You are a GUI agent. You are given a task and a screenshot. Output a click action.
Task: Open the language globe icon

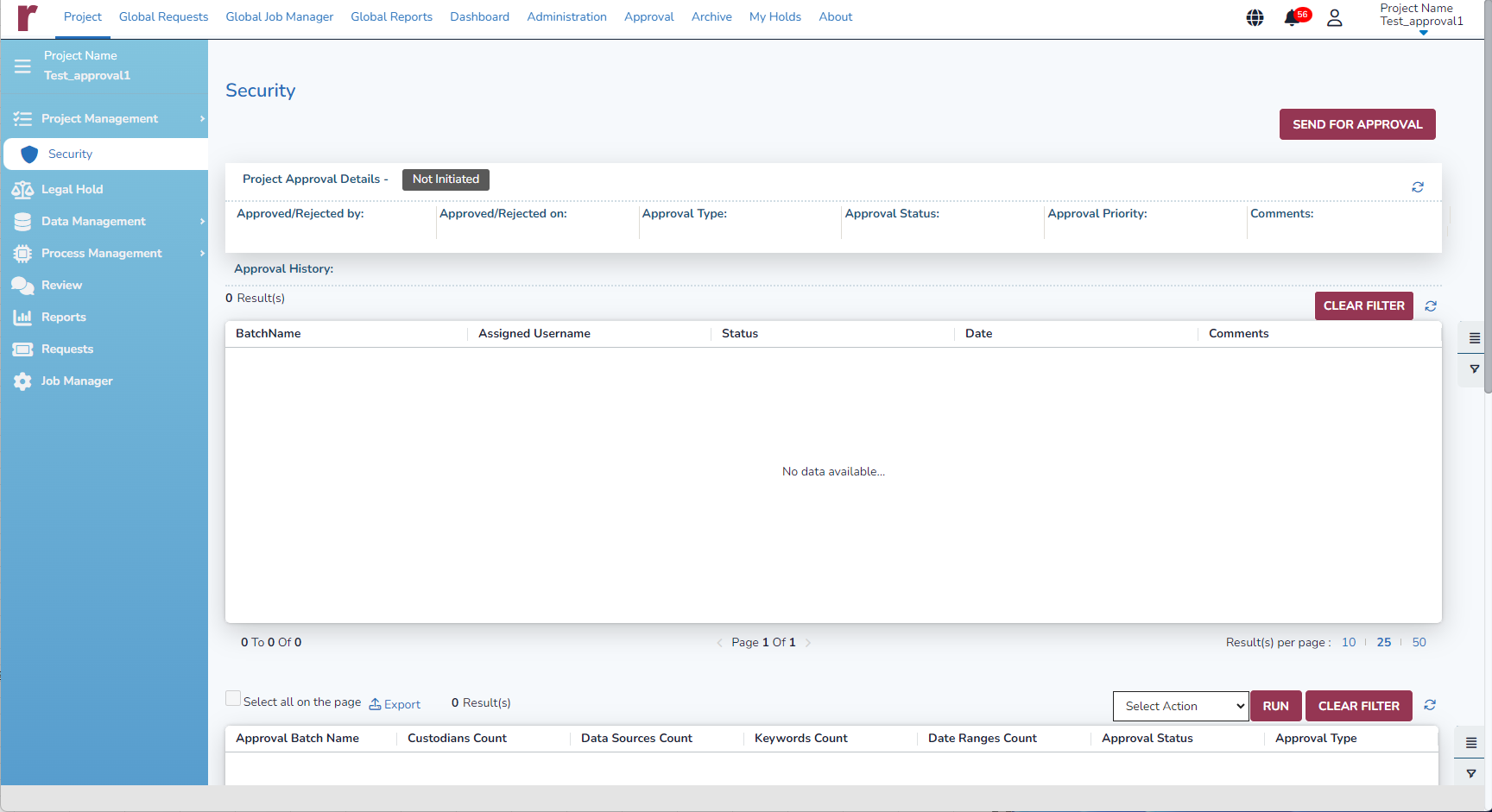[1255, 17]
